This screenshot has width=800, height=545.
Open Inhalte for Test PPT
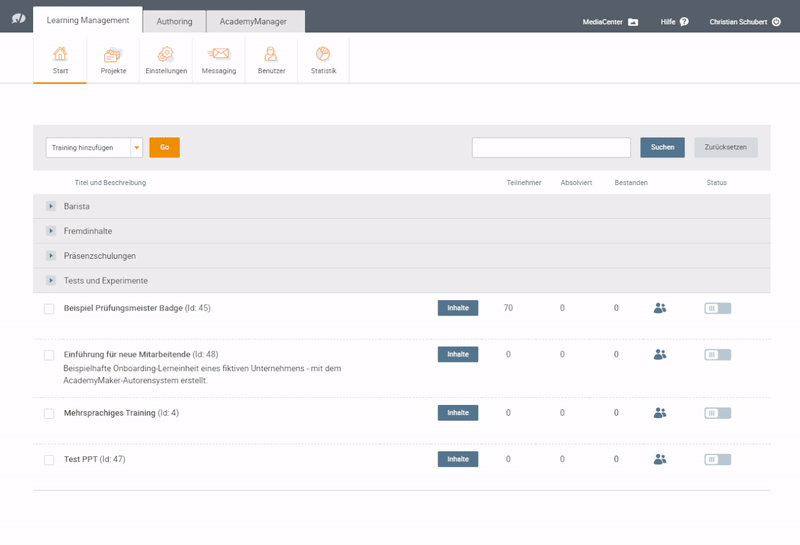(x=458, y=459)
